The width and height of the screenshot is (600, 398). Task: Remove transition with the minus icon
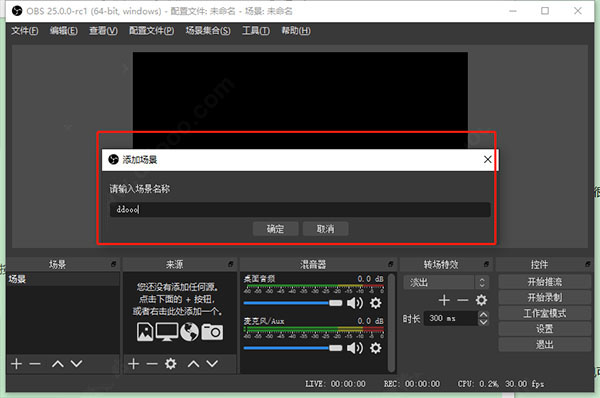463,300
